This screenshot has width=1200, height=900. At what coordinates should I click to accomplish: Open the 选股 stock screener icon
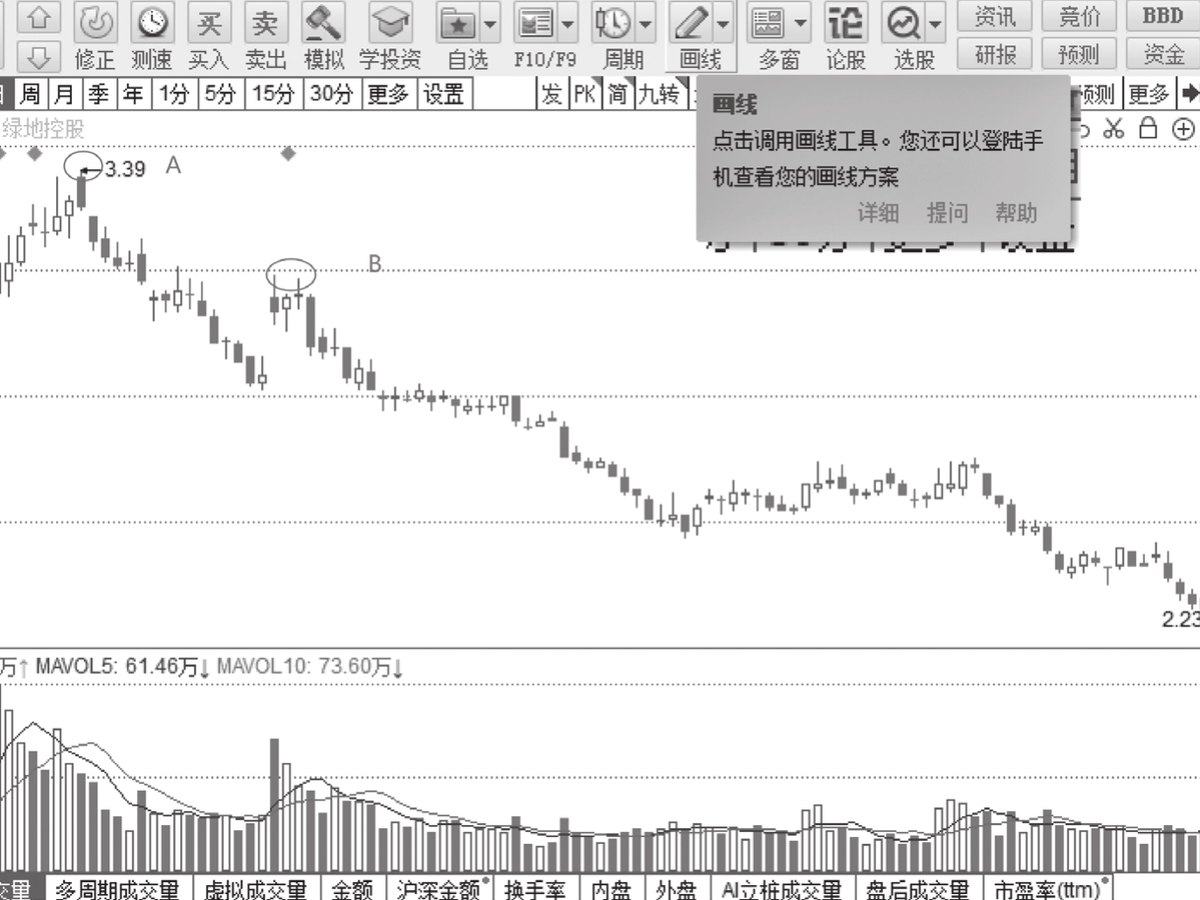(904, 22)
